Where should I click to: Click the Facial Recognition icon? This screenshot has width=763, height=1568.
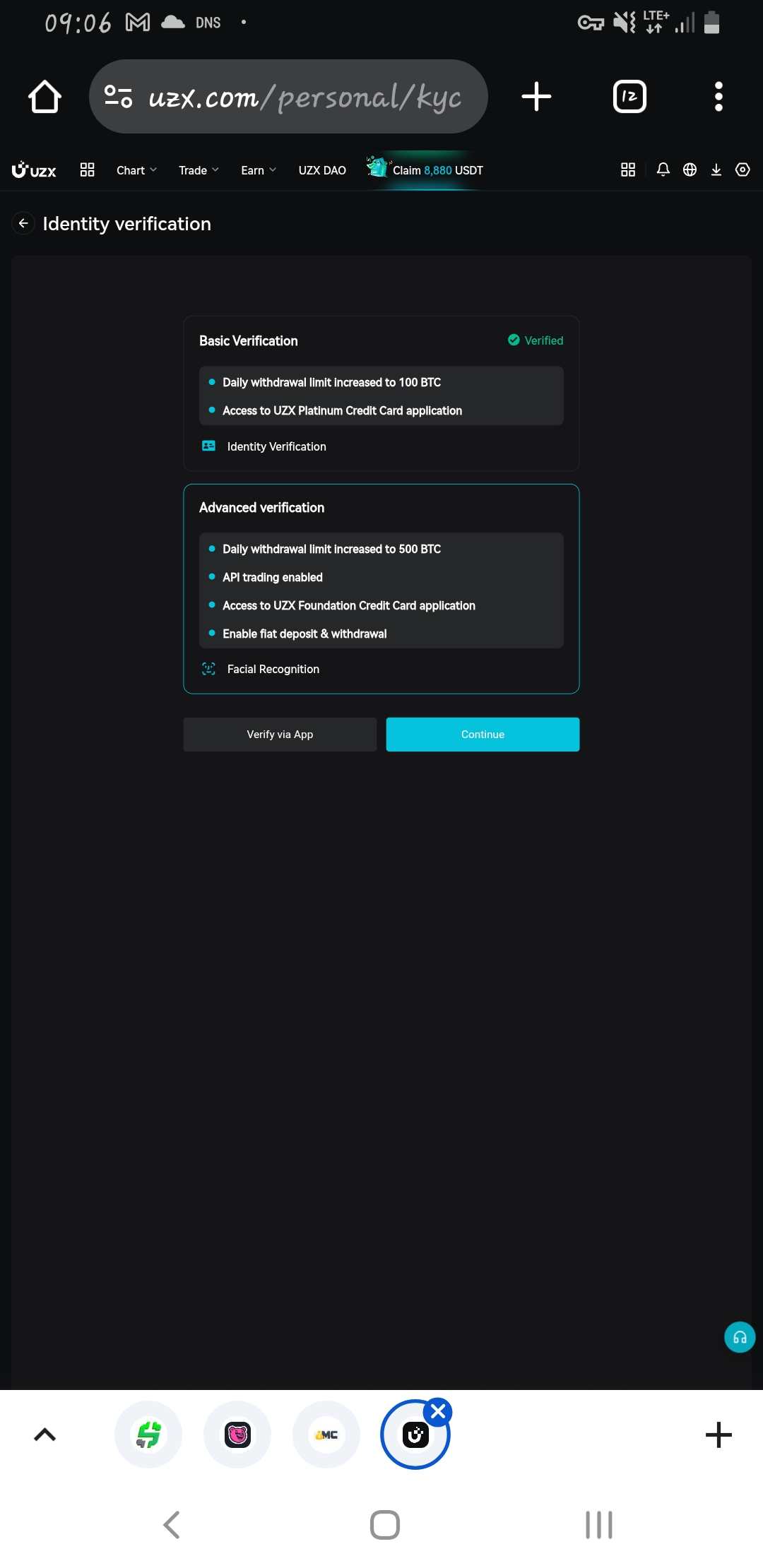pyautogui.click(x=208, y=669)
